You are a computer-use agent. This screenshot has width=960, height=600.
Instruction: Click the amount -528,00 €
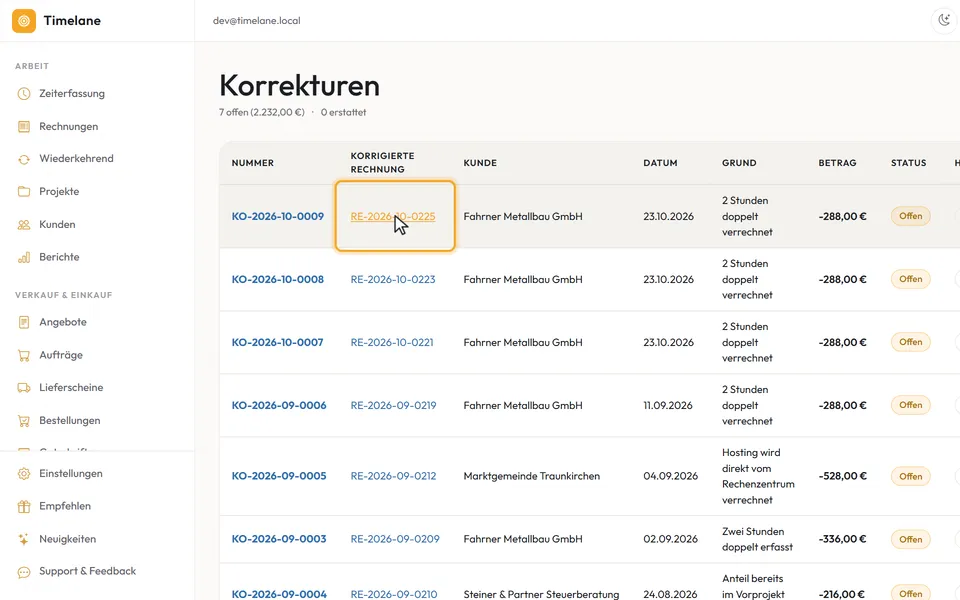click(842, 476)
